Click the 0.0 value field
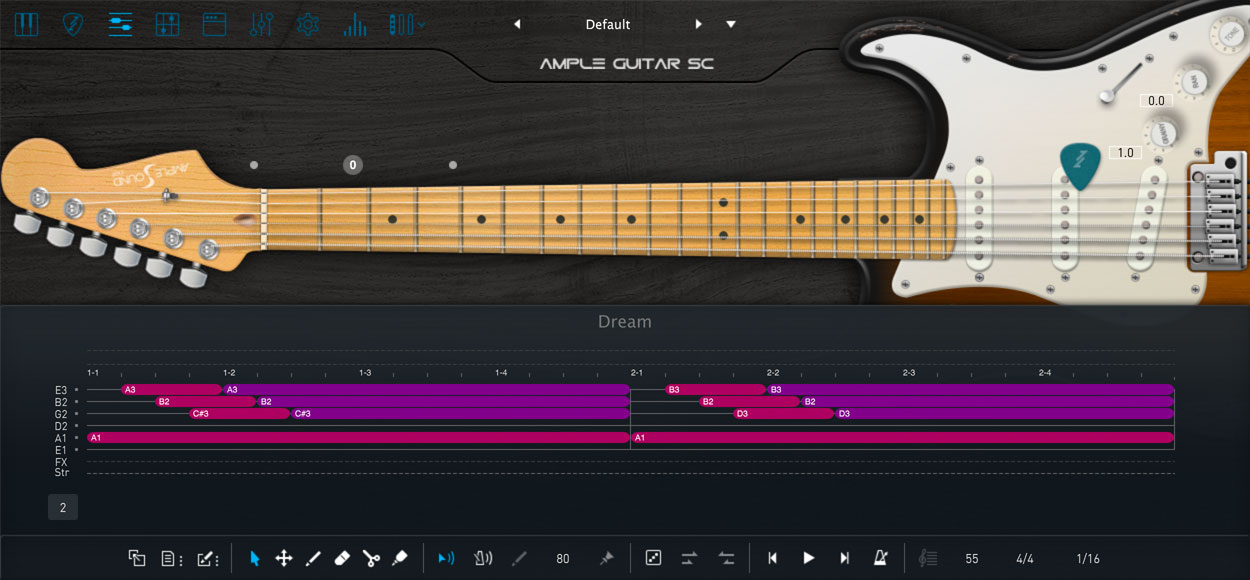The width and height of the screenshot is (1250, 580). 1156,100
